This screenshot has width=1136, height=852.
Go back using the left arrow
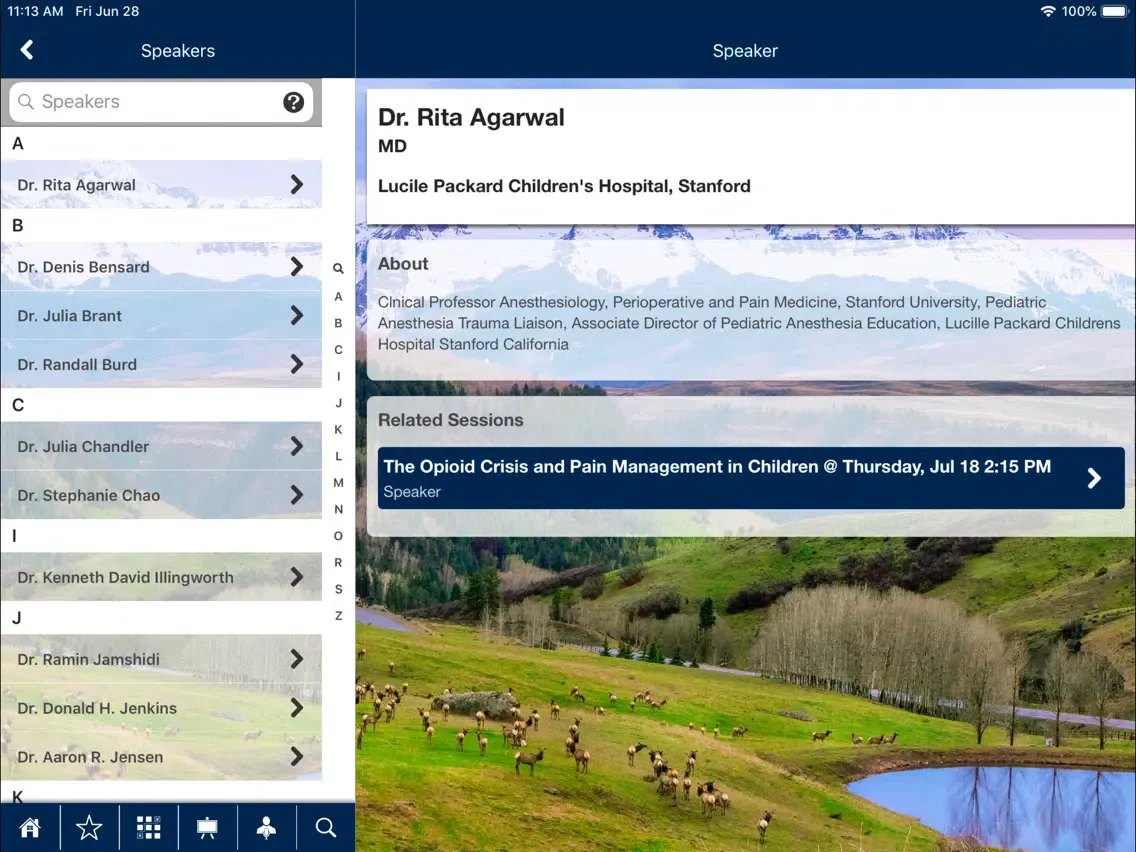(27, 50)
